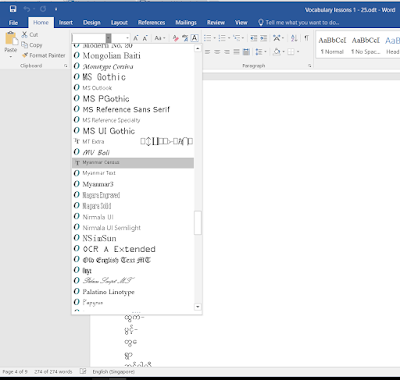Screen dimensions: 400x380
Task: Toggle Justify alignment for the paragraph
Action: [236, 52]
